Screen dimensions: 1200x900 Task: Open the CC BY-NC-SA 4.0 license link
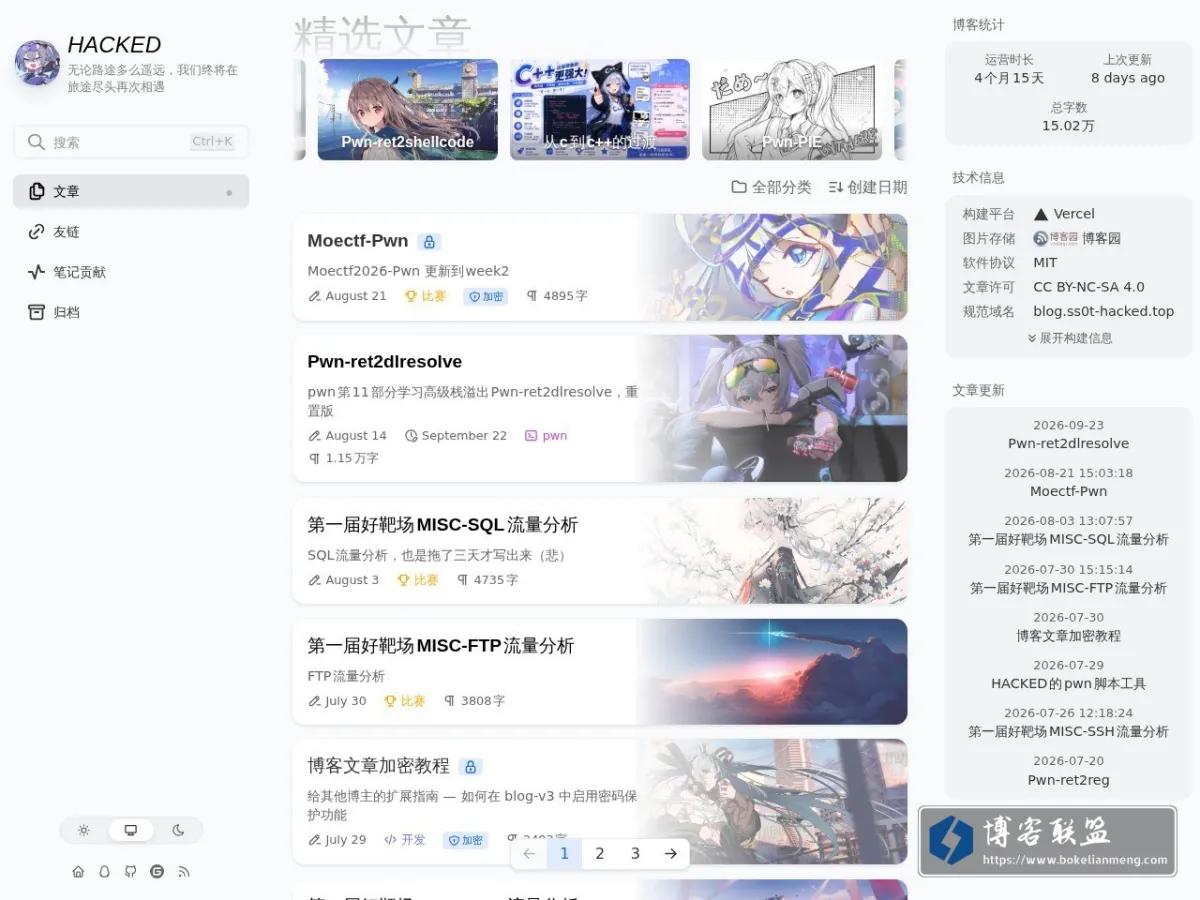[1089, 287]
